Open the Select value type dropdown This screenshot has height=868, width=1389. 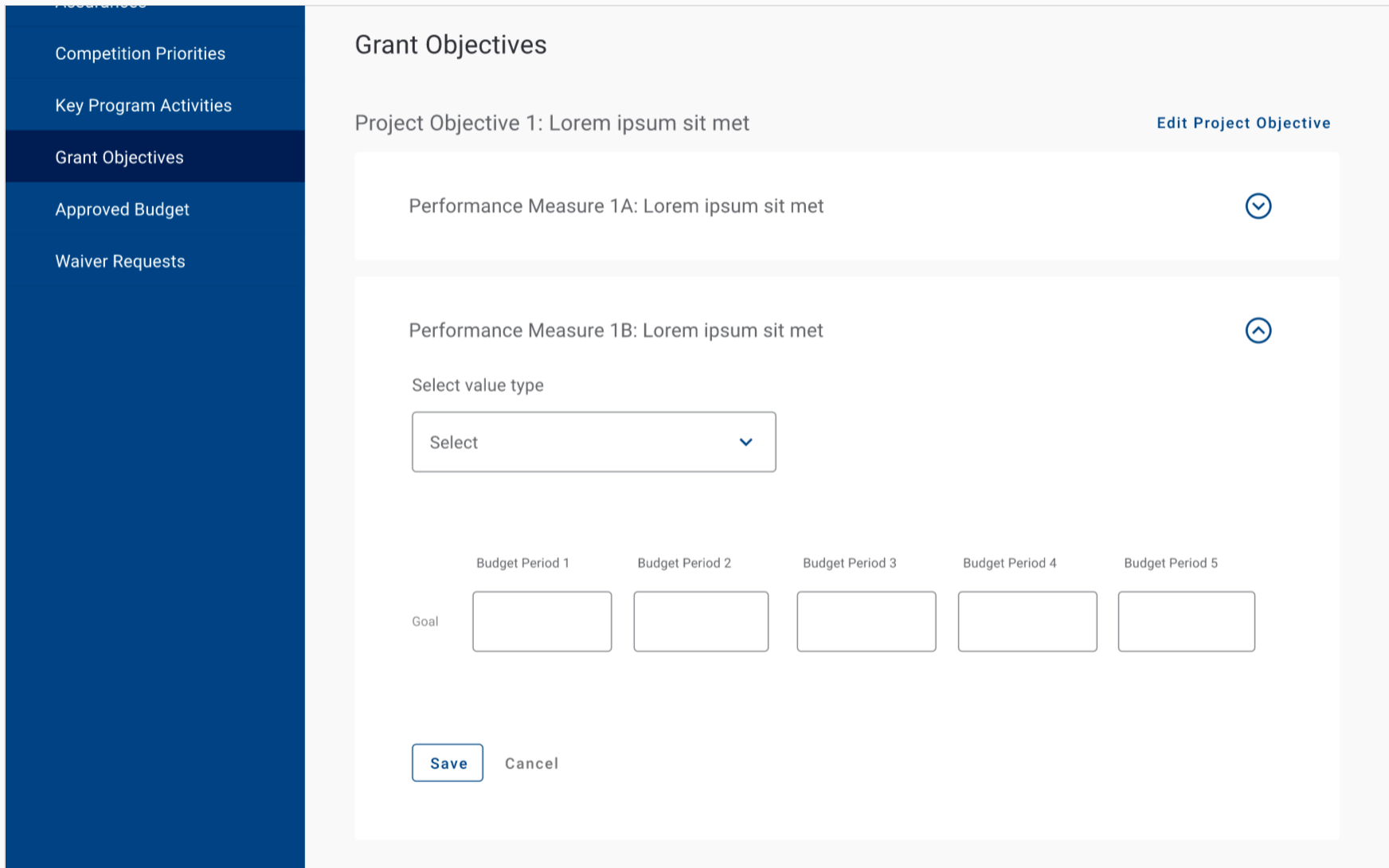593,442
